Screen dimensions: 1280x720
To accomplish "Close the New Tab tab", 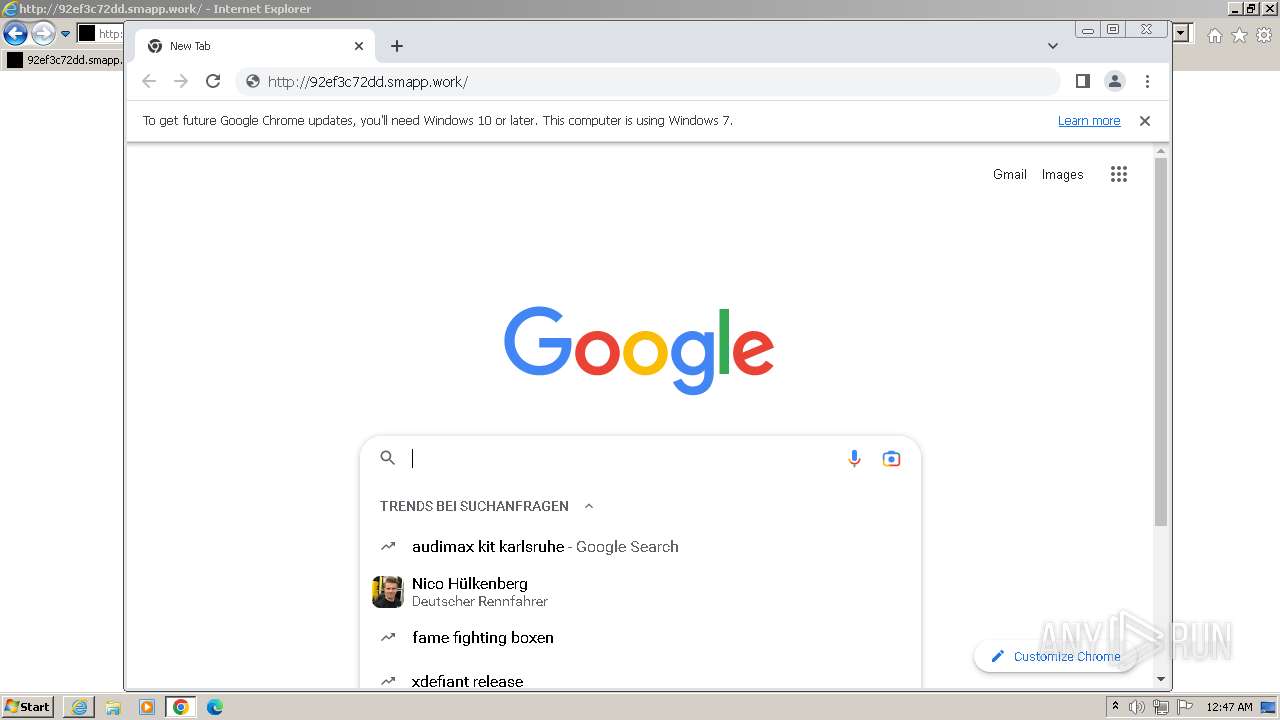I will tap(359, 46).
